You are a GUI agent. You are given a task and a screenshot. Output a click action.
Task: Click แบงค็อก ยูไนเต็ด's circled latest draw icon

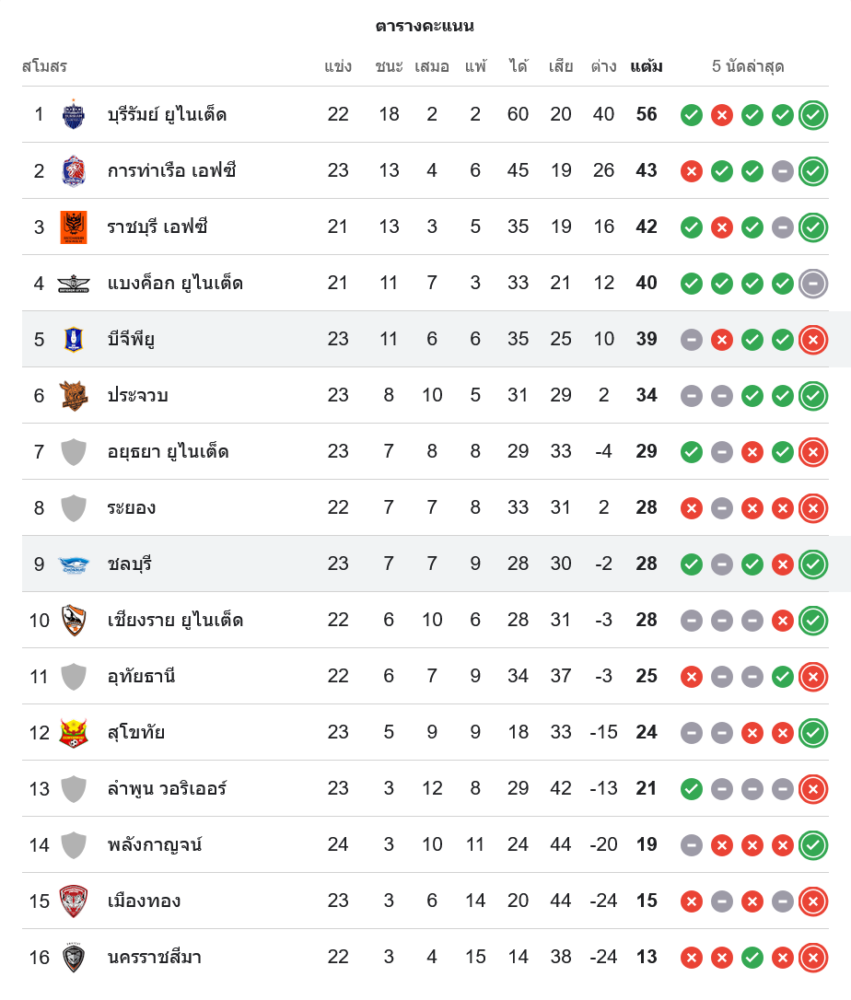813,283
